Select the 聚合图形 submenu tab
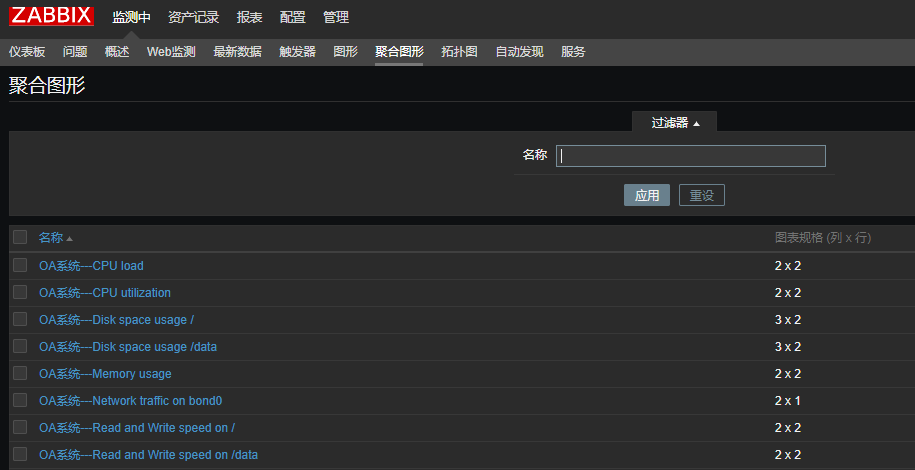This screenshot has height=470, width=915. point(399,52)
